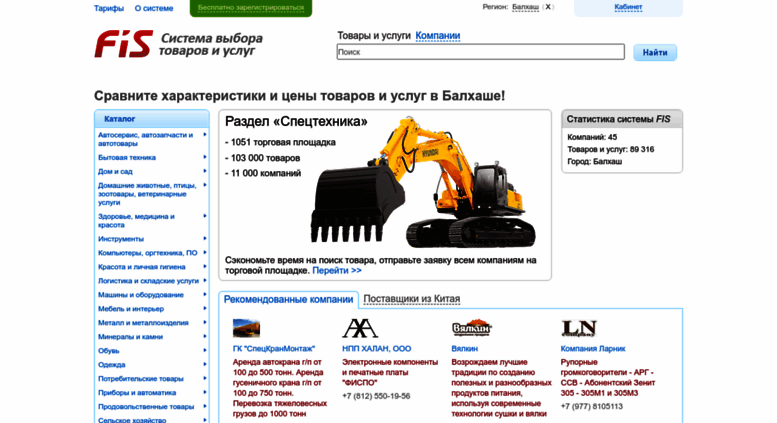
Task: Switch to Поставщики из Китая tab
Action: tap(412, 299)
